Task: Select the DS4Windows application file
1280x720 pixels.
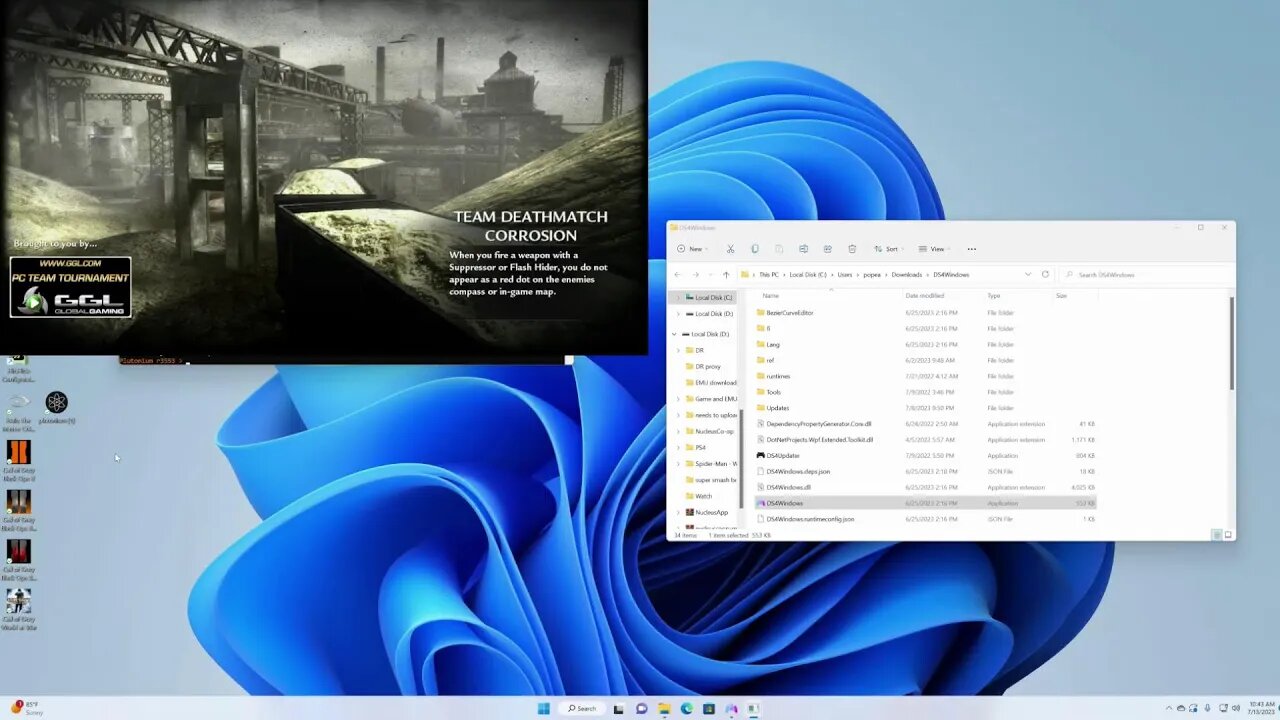Action: point(926,503)
